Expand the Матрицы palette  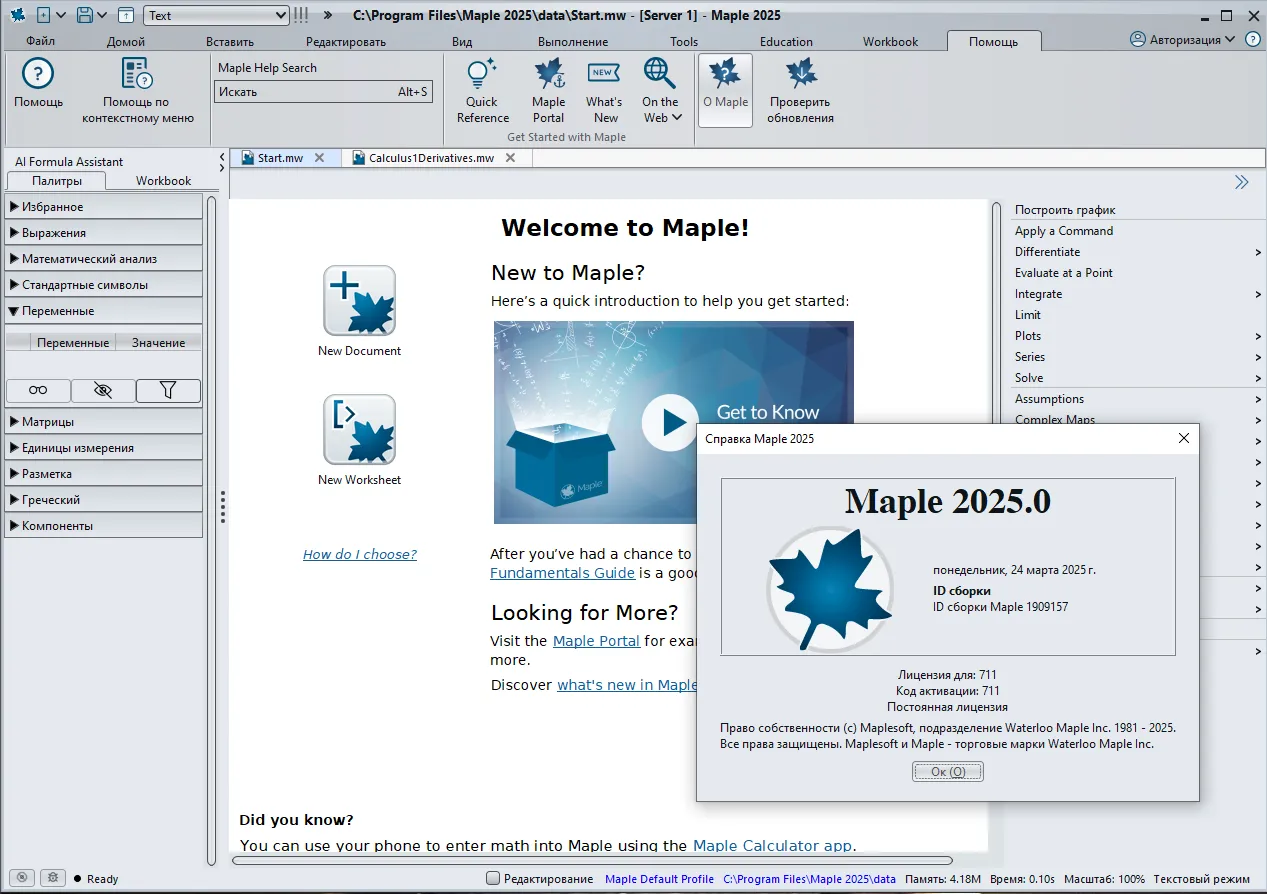[x=104, y=422]
